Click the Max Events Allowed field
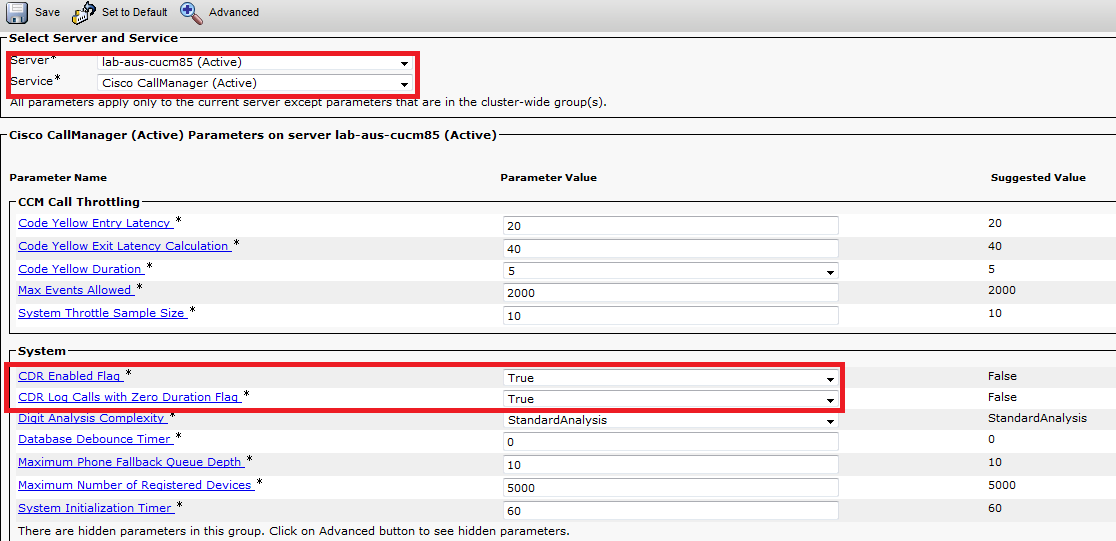The width and height of the screenshot is (1116, 541). [670, 293]
